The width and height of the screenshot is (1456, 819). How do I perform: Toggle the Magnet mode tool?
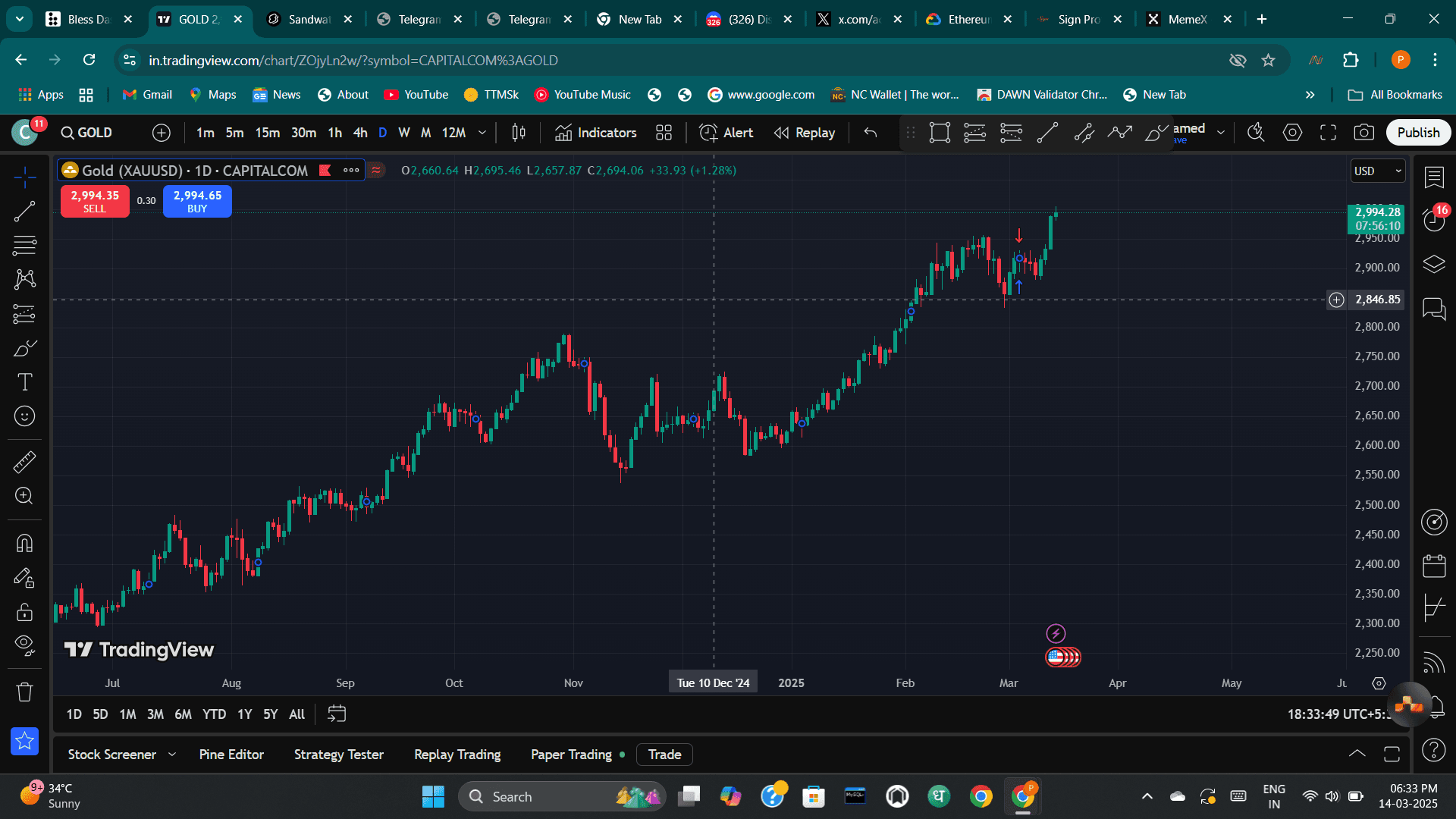coord(24,543)
